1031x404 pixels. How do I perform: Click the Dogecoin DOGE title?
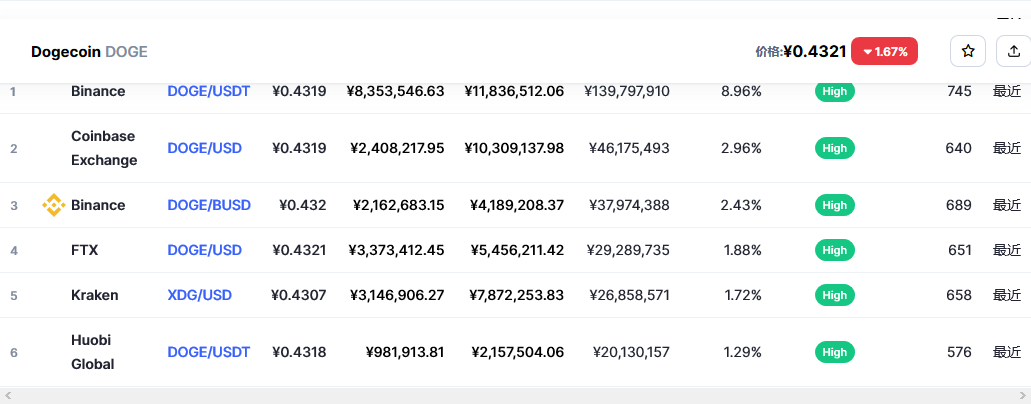coord(89,51)
